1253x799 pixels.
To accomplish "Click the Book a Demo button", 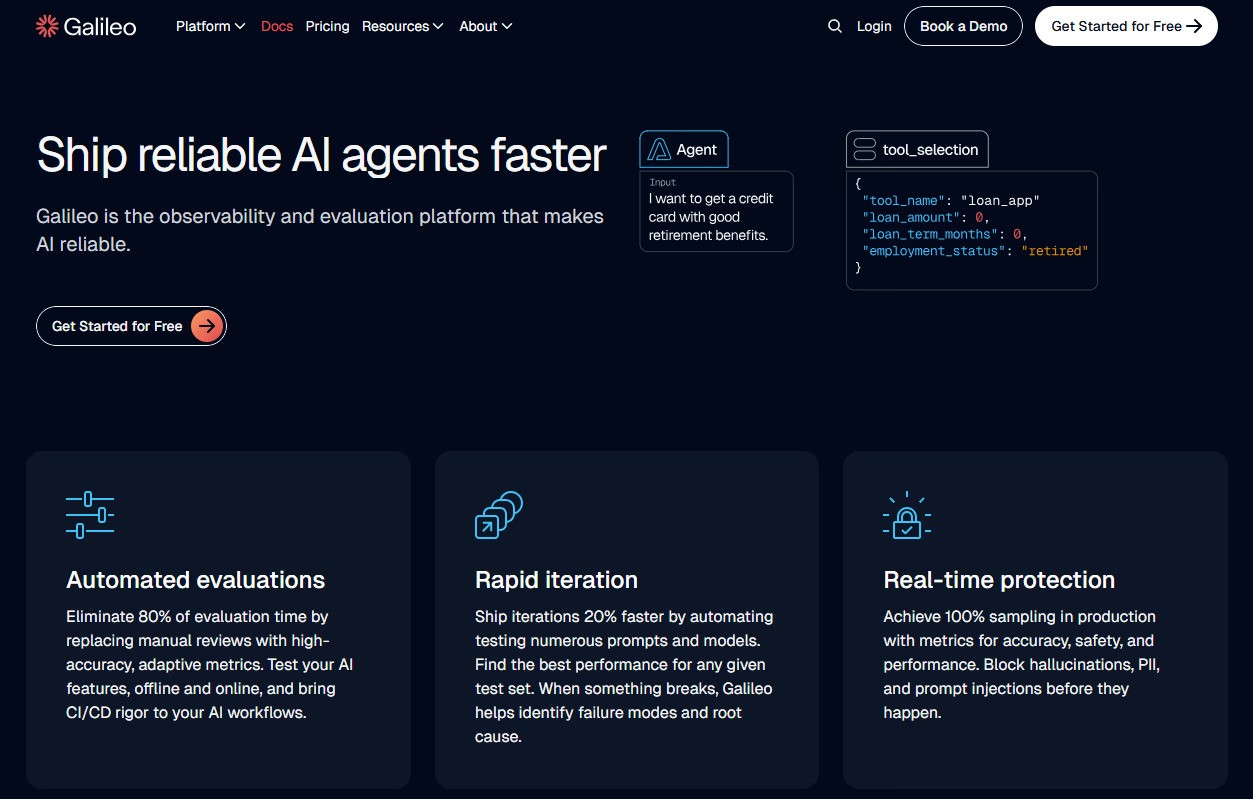I will [963, 26].
